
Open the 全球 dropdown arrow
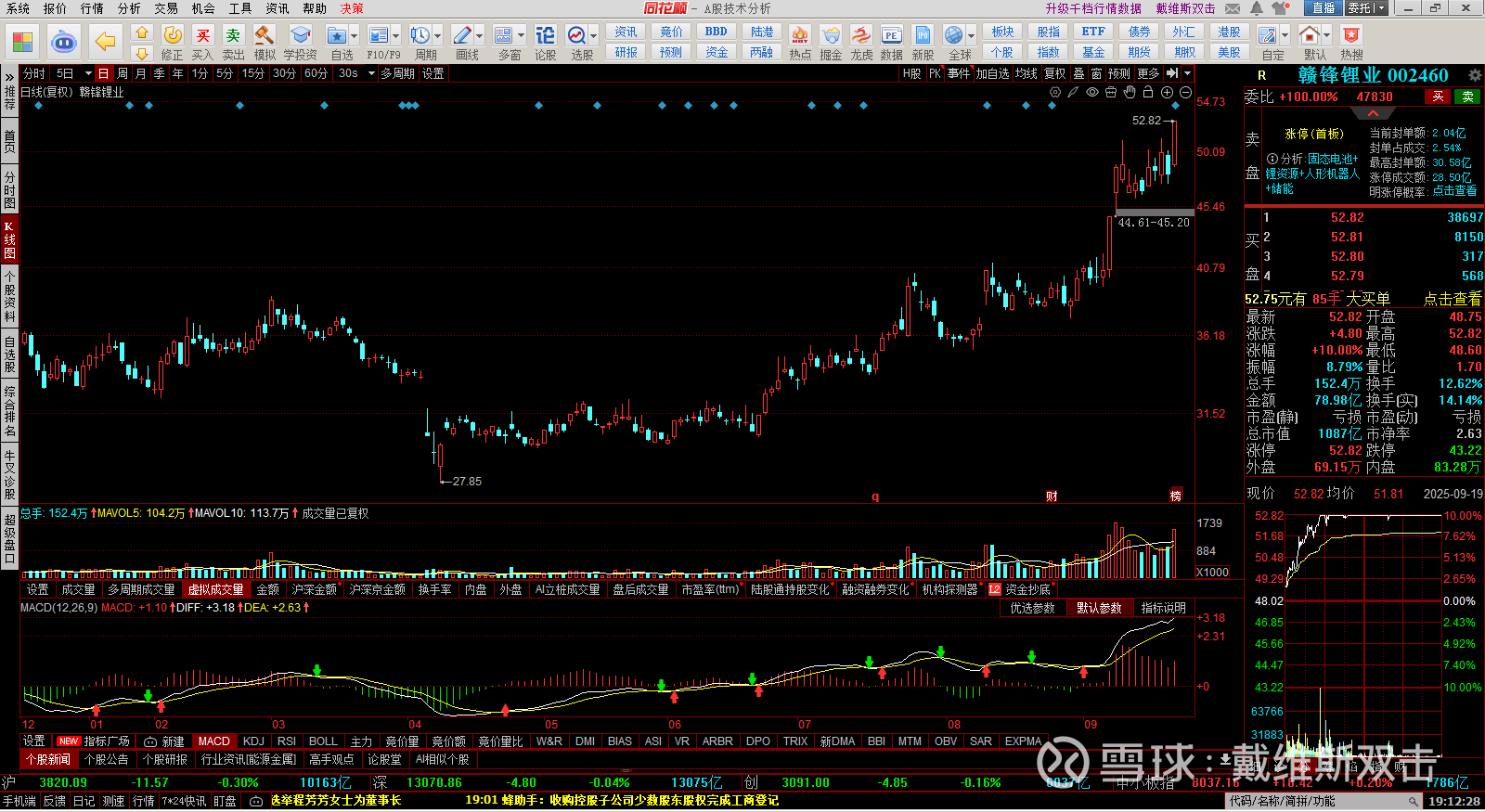point(970,35)
